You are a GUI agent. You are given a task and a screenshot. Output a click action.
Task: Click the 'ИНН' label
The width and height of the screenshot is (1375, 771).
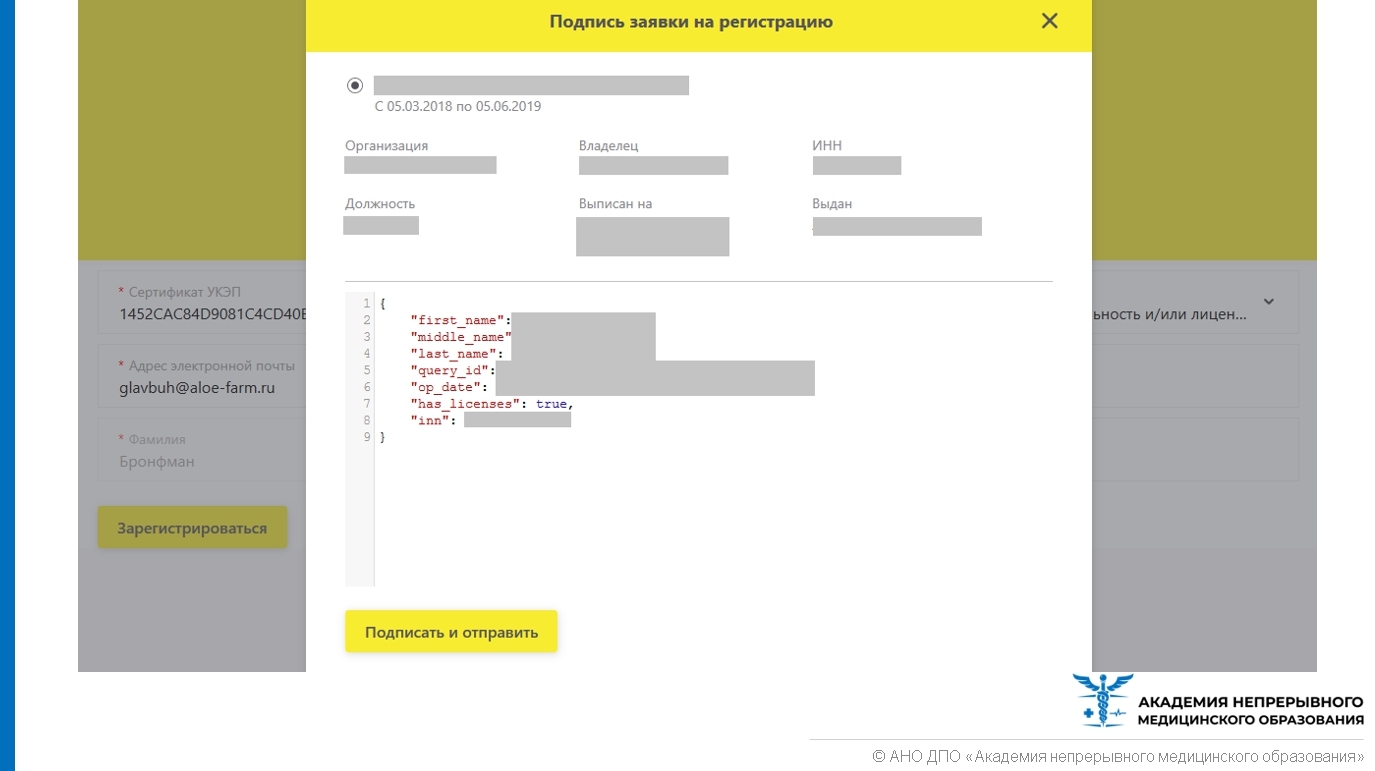pyautogui.click(x=827, y=146)
